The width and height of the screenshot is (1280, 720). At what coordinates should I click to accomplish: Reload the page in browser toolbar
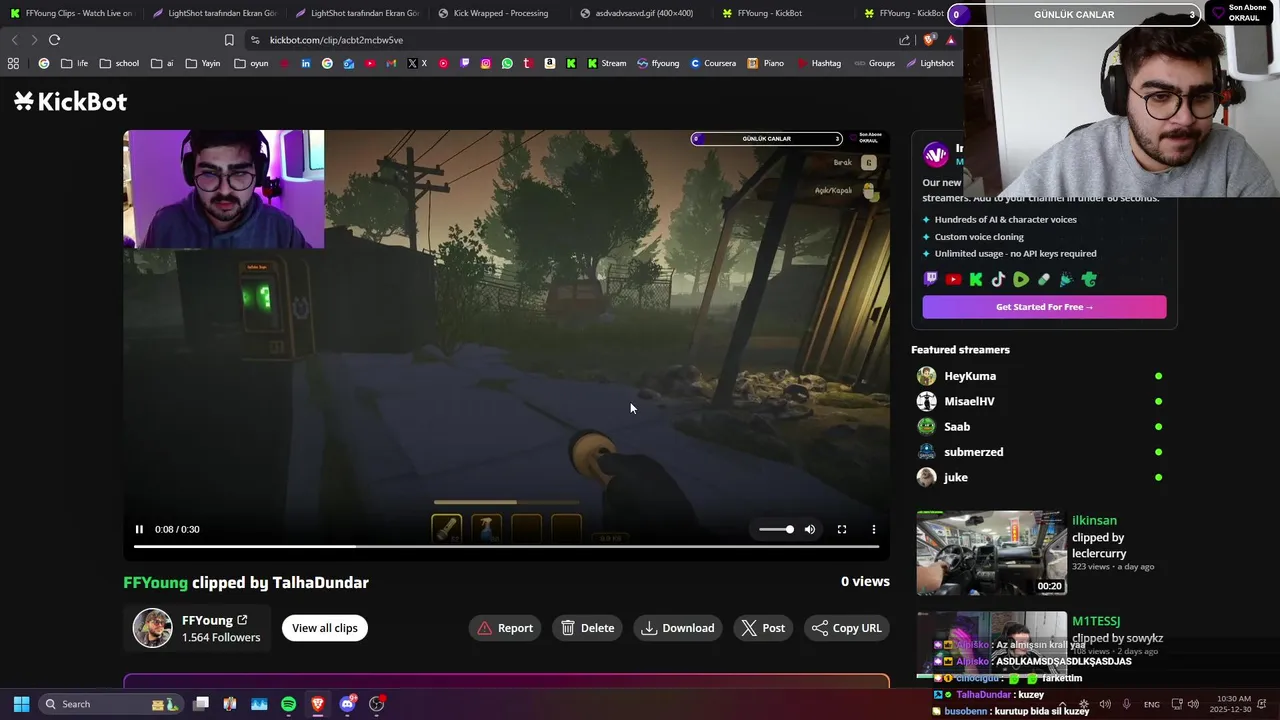coord(54,40)
